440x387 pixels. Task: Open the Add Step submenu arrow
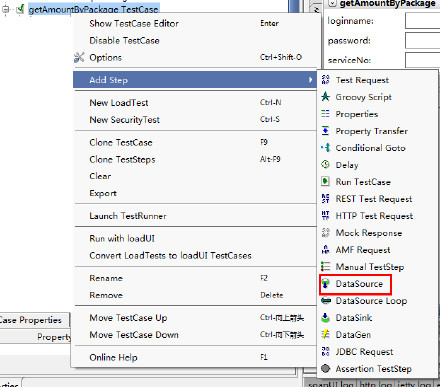tap(310, 80)
